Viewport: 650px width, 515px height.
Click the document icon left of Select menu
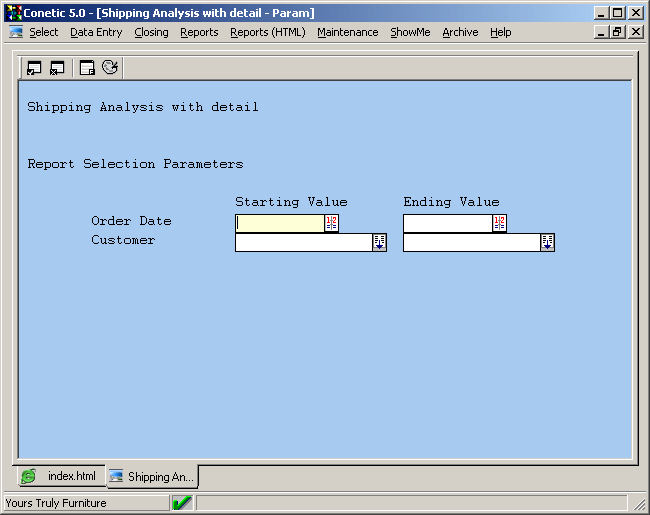click(x=16, y=32)
